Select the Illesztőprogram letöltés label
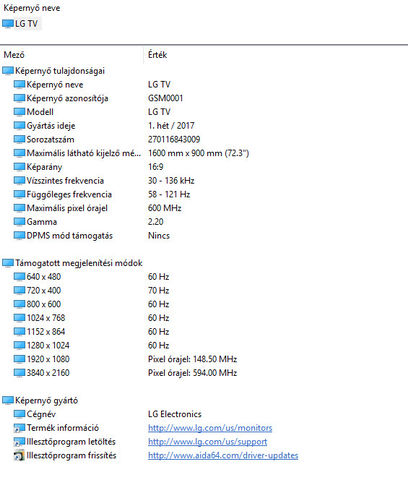The image size is (408, 480). pyautogui.click(x=71, y=442)
